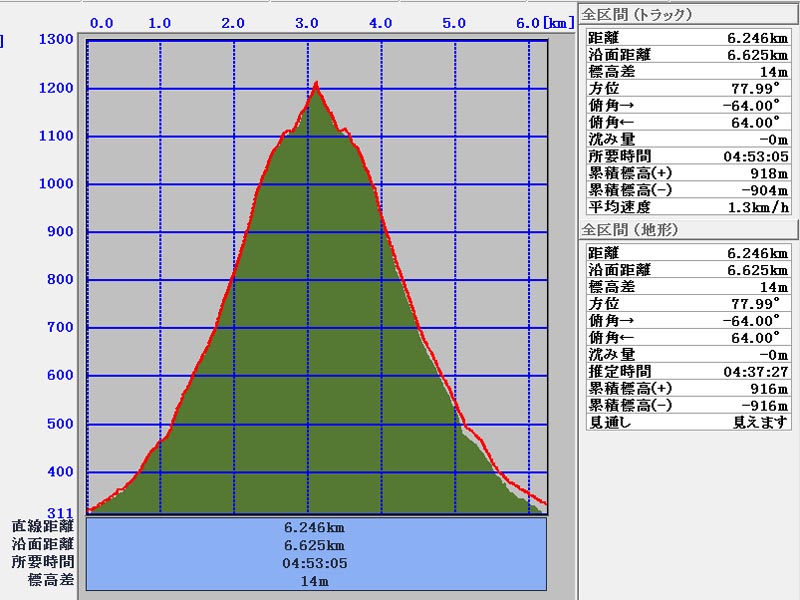Viewport: 800px width, 600px height.
Task: Click the 見通し row showing 見えます
Action: [688, 422]
